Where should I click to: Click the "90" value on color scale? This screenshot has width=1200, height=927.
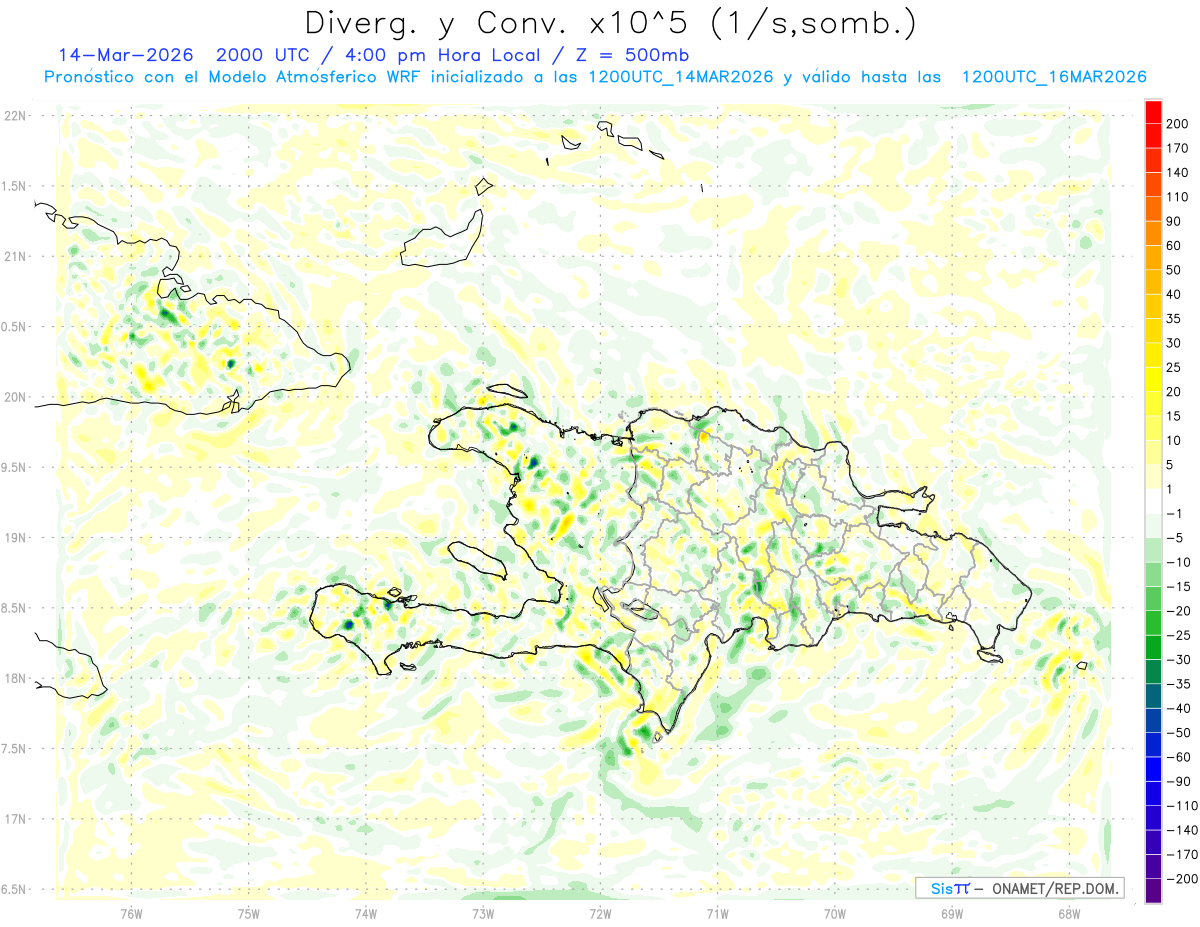1174,221
